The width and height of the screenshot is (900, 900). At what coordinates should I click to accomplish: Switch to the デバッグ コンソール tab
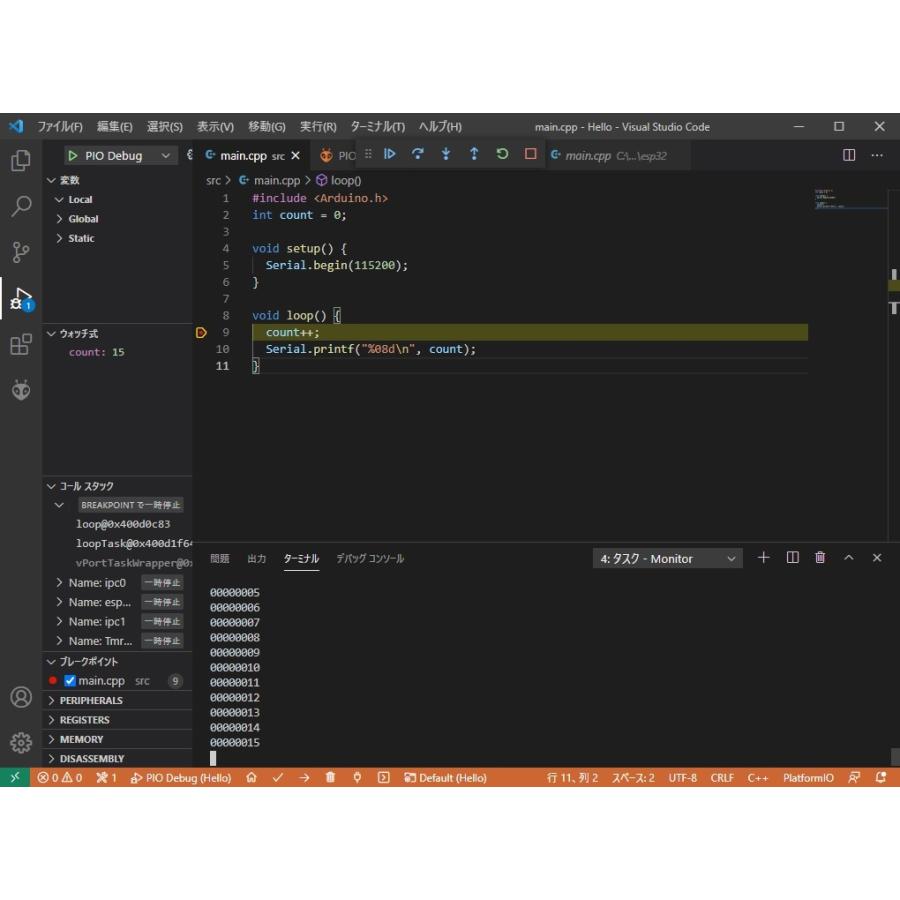(370, 559)
